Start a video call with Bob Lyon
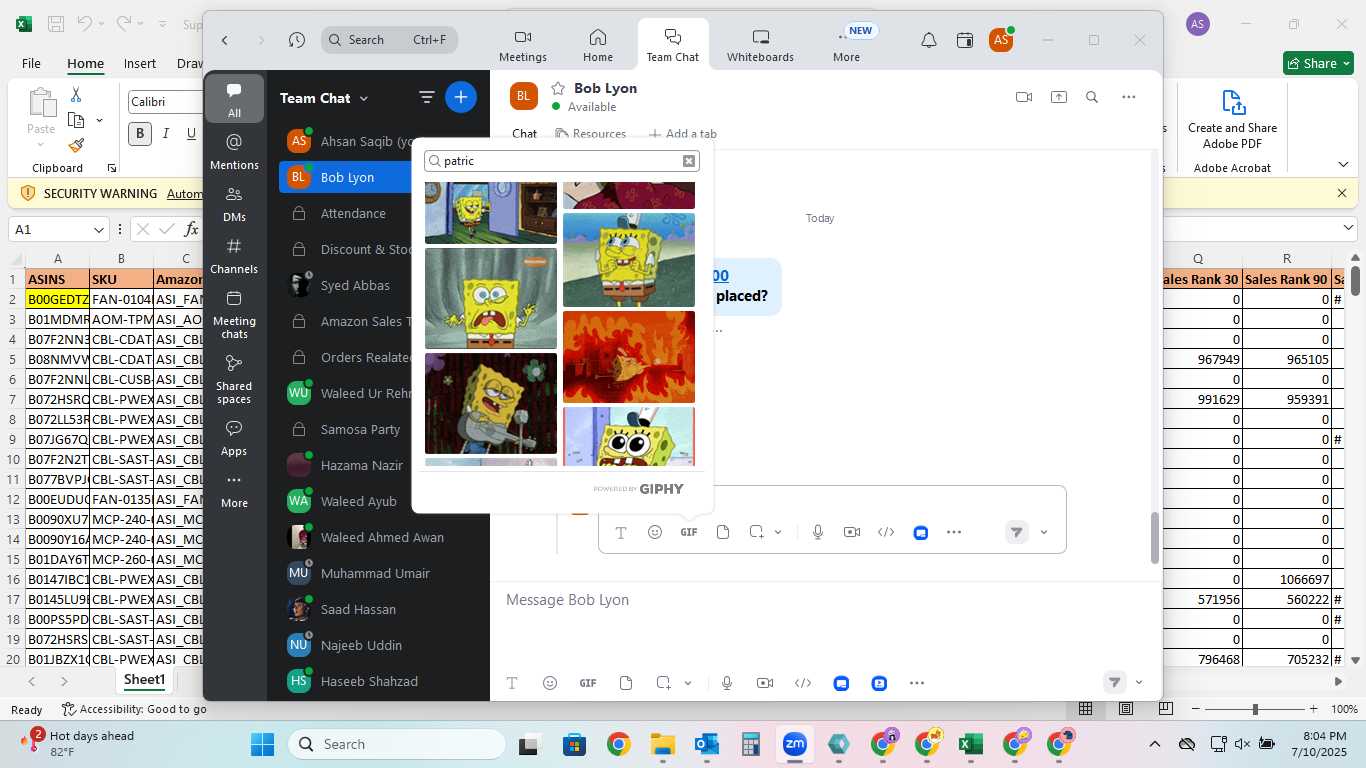This screenshot has height=768, width=1366. pyautogui.click(x=1023, y=97)
